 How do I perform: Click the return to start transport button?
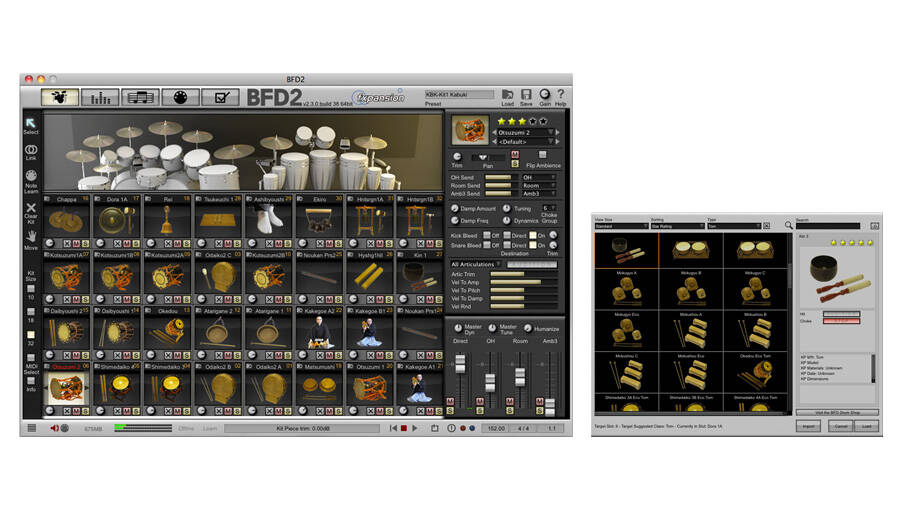pos(393,428)
